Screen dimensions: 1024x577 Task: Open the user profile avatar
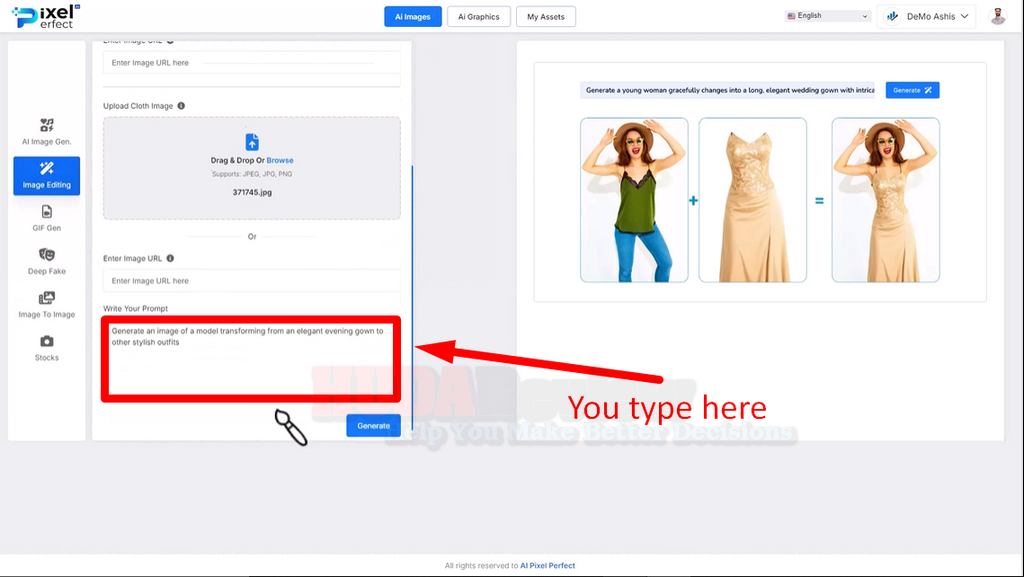[997, 16]
